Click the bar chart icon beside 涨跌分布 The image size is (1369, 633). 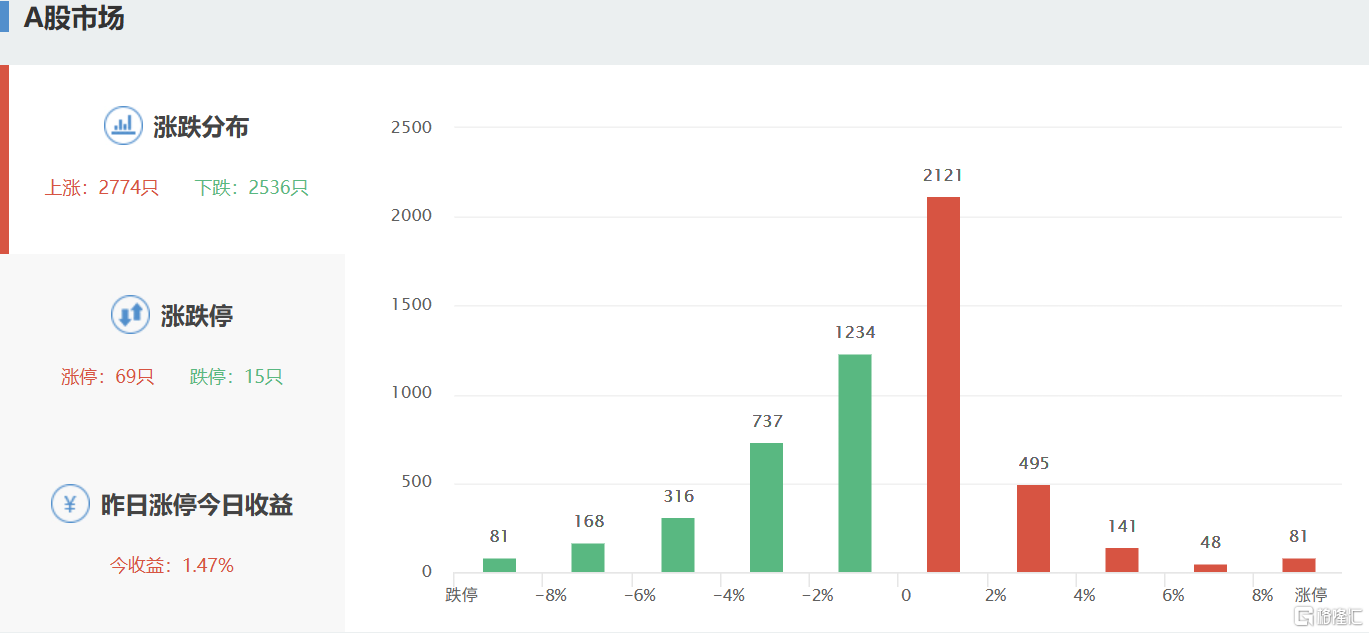pyautogui.click(x=123, y=126)
